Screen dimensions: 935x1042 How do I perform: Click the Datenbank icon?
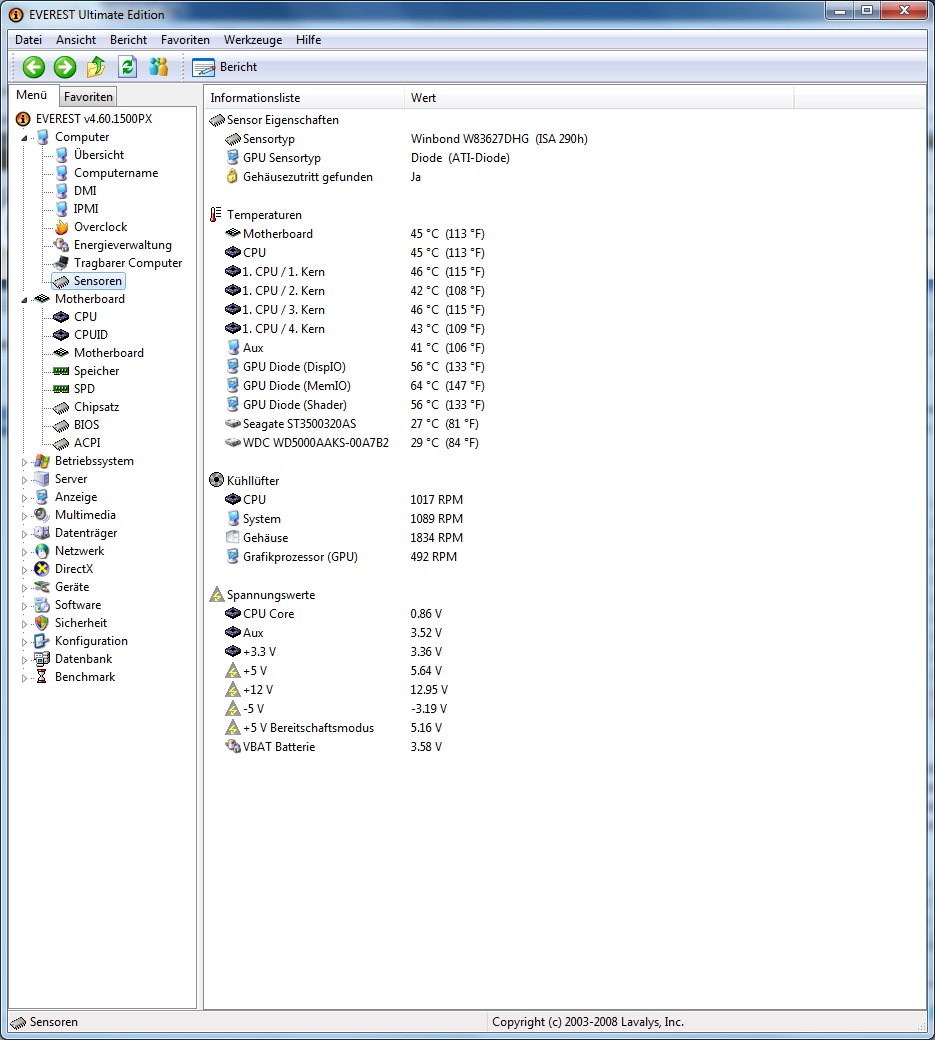(x=42, y=659)
